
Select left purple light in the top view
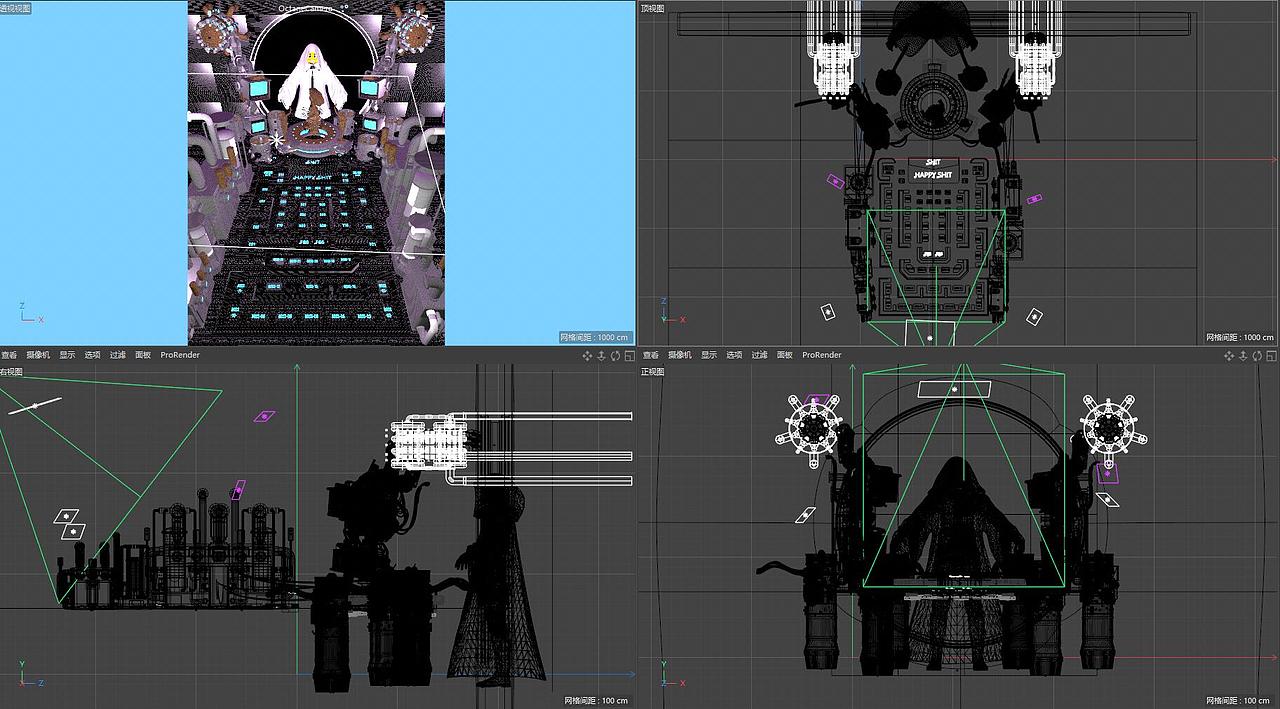(x=835, y=181)
